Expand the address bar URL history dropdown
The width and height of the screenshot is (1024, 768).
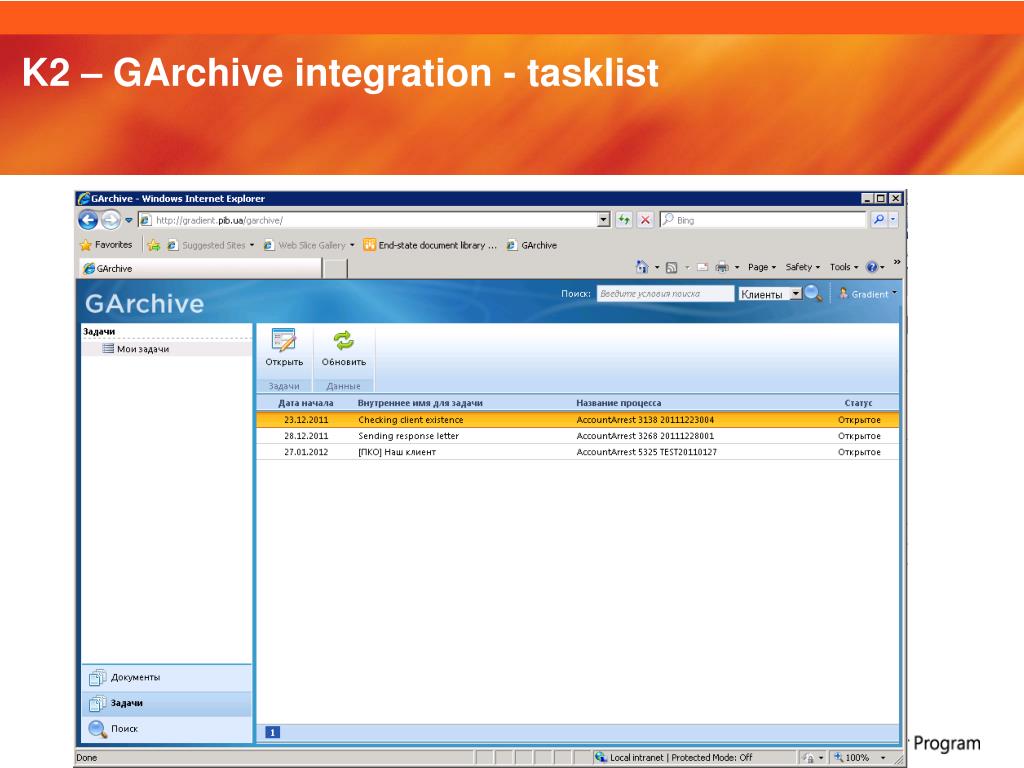point(604,220)
